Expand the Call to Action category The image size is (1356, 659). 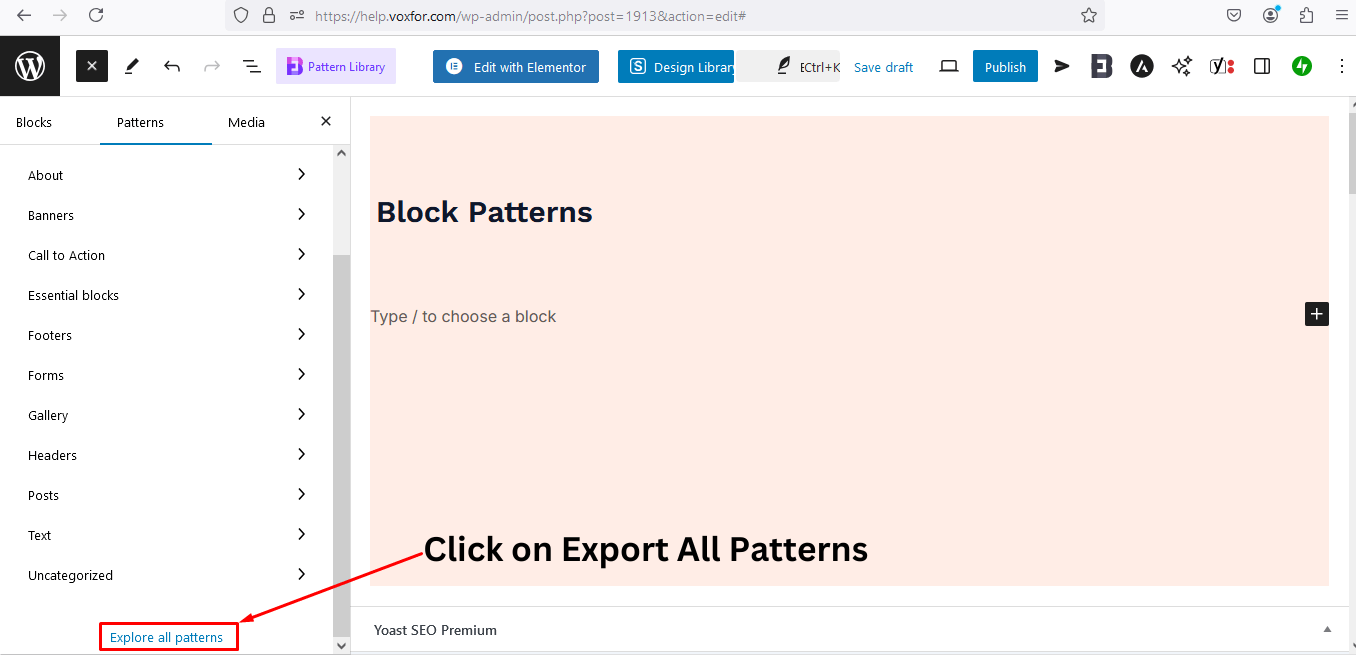165,255
